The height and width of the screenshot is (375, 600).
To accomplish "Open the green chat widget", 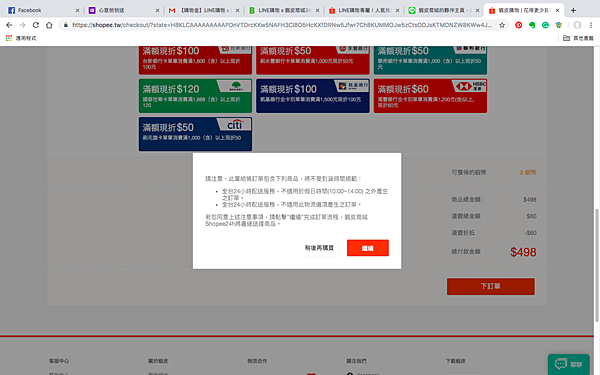I will point(569,364).
